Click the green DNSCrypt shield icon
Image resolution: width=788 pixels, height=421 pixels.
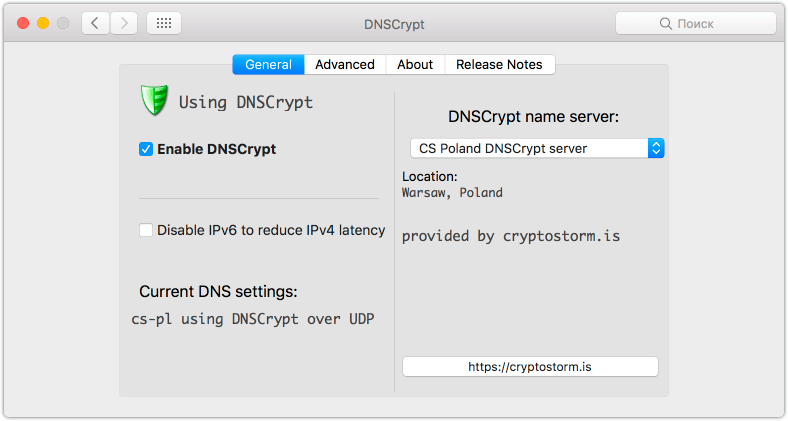click(154, 100)
